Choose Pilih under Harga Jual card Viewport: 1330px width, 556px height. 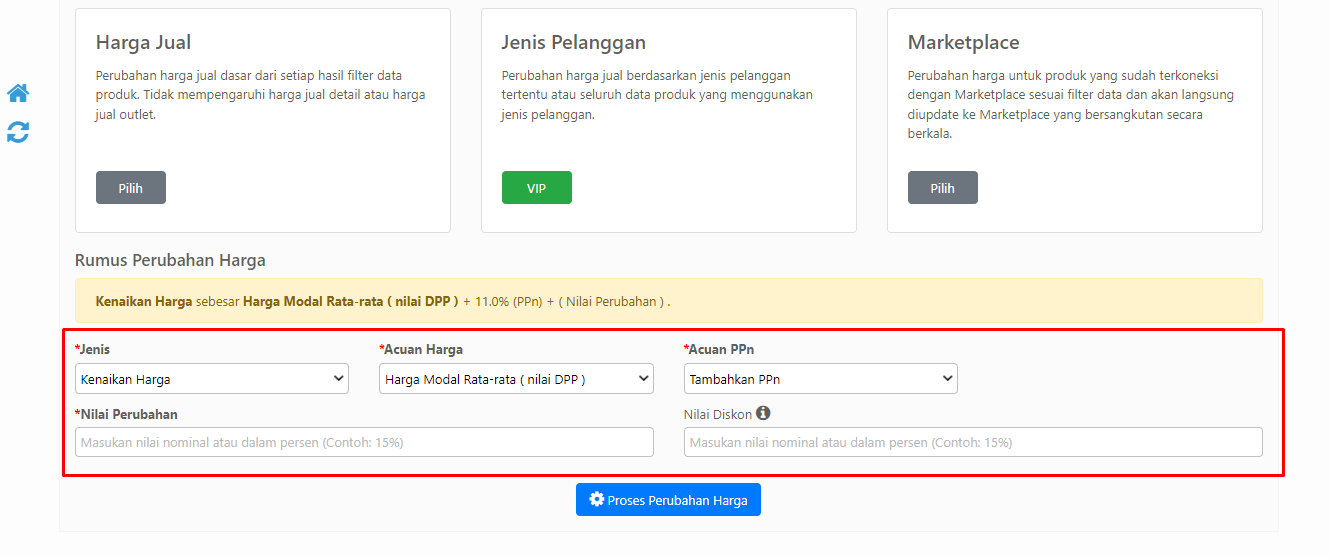tap(131, 188)
